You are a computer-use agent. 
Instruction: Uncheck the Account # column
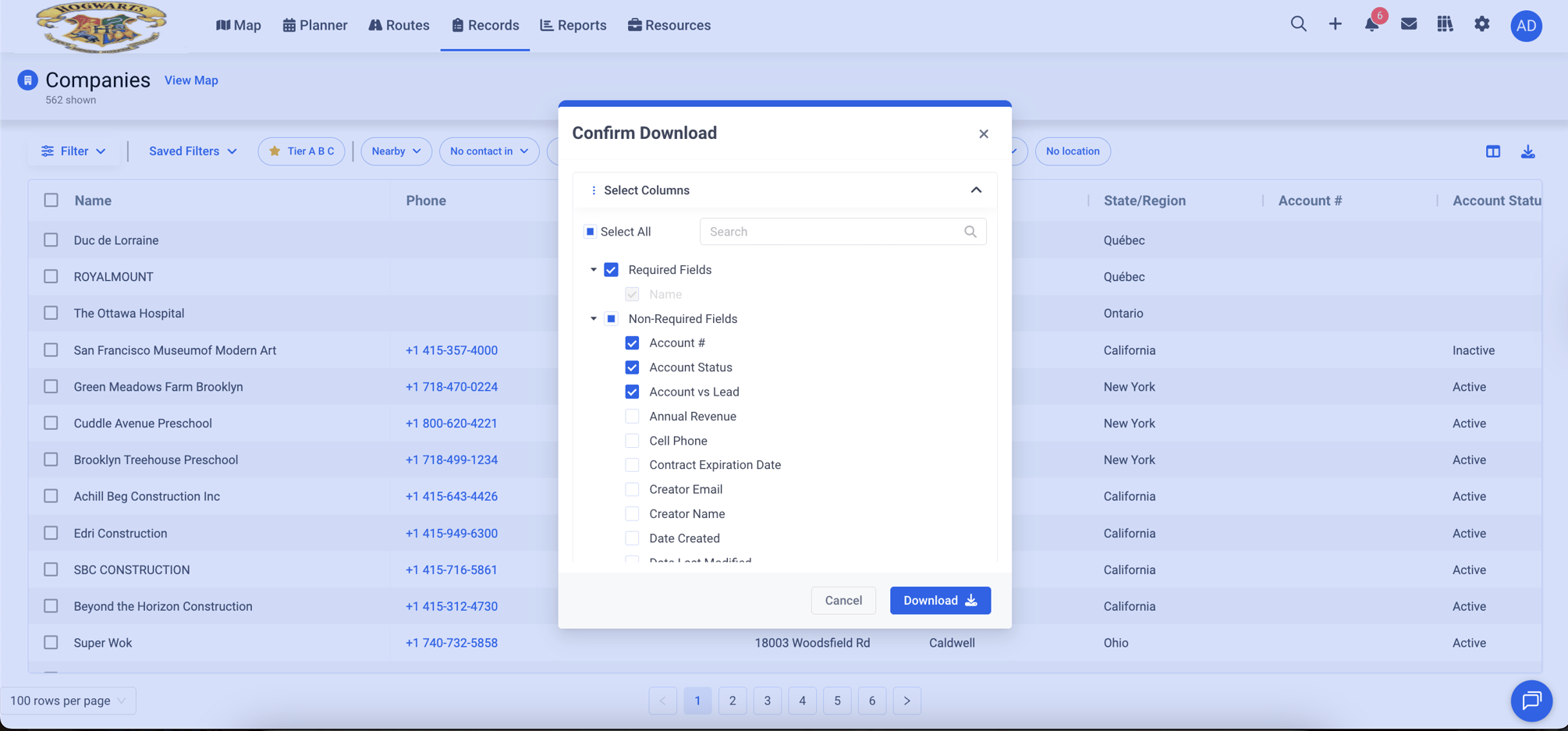632,343
